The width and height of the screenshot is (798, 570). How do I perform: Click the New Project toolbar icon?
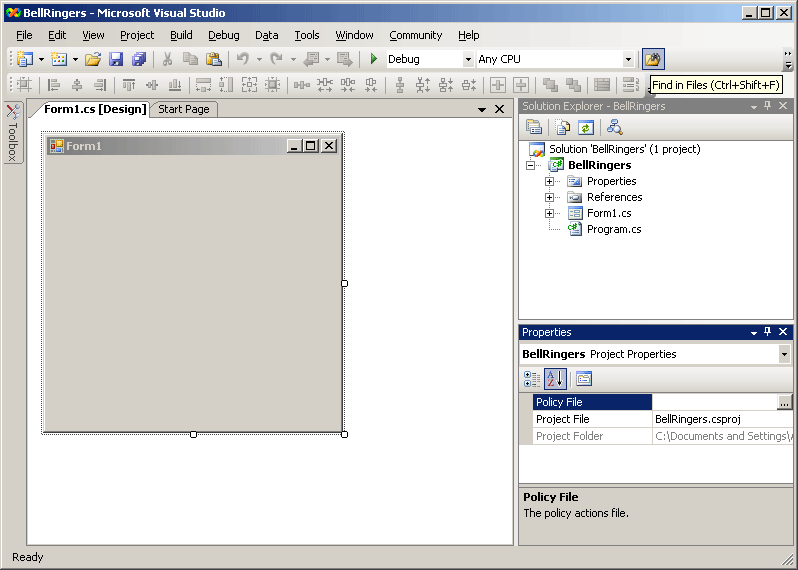(24, 59)
